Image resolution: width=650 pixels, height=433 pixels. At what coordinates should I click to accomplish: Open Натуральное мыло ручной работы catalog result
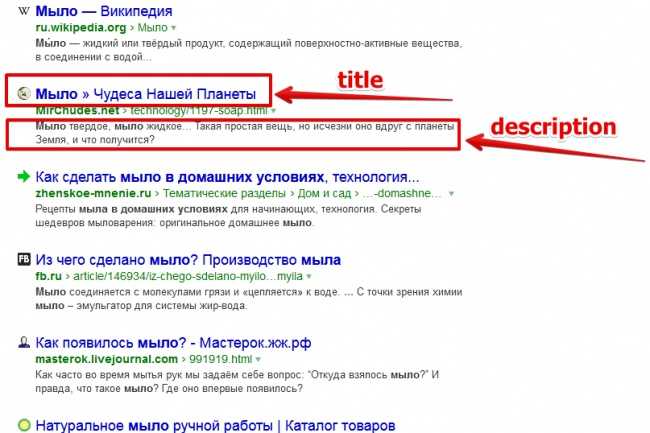215,426
